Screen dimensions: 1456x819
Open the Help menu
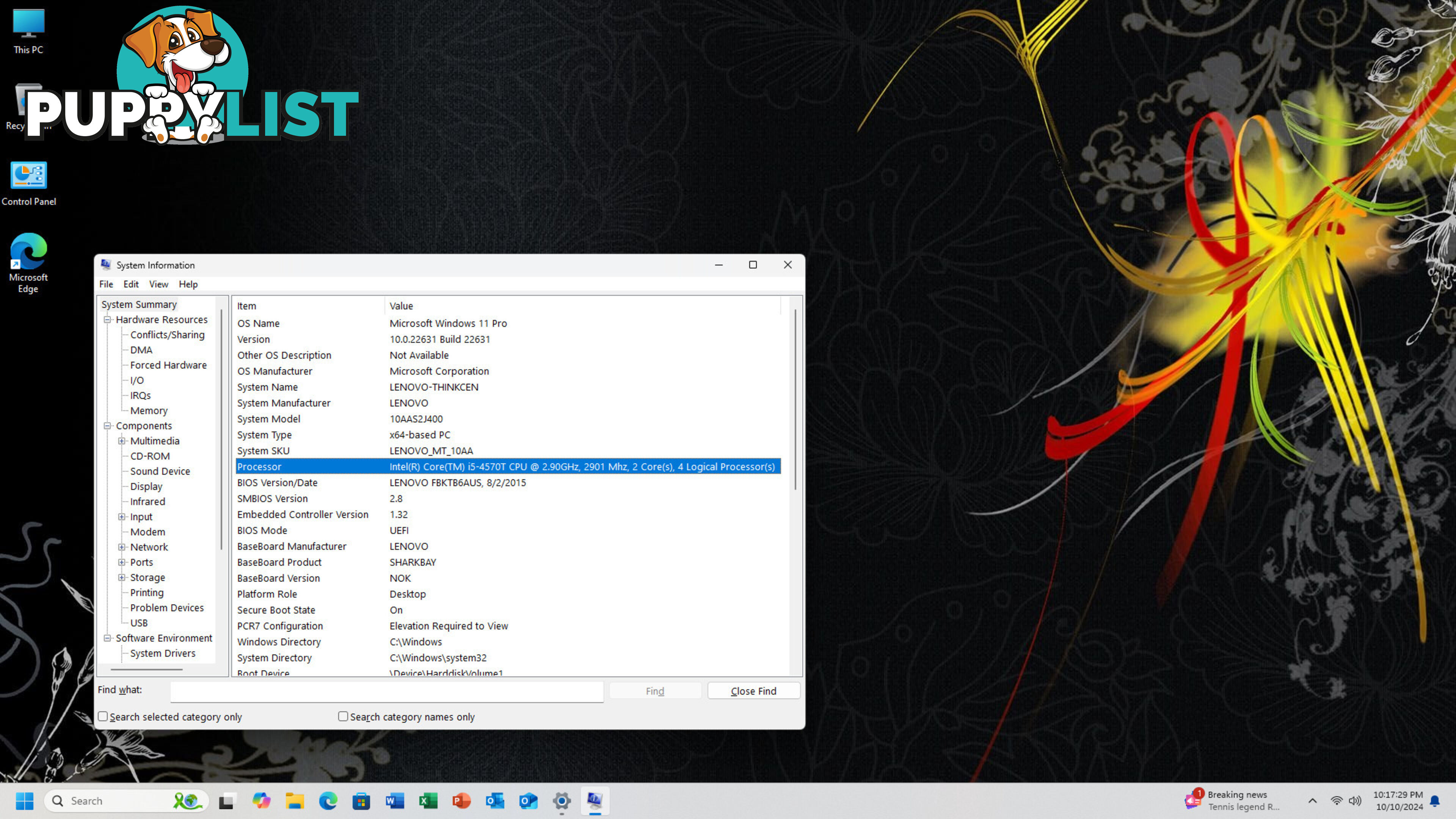[188, 284]
